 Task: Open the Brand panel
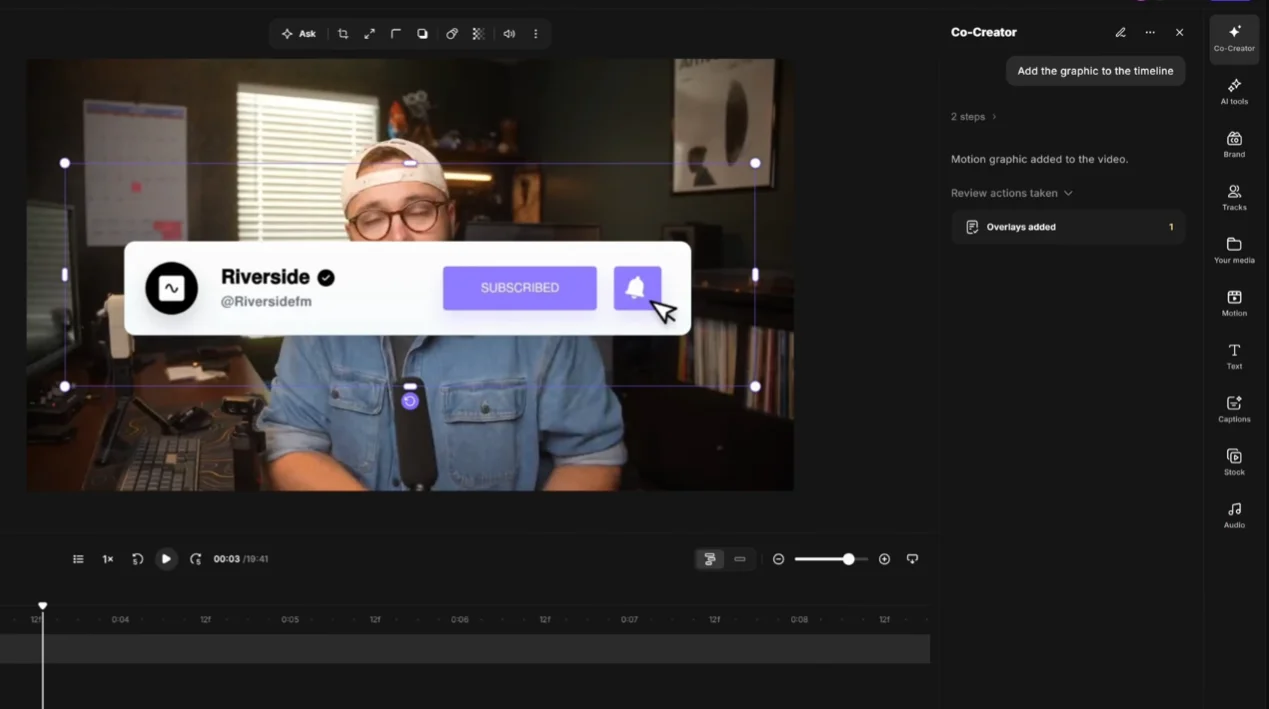pyautogui.click(x=1234, y=145)
